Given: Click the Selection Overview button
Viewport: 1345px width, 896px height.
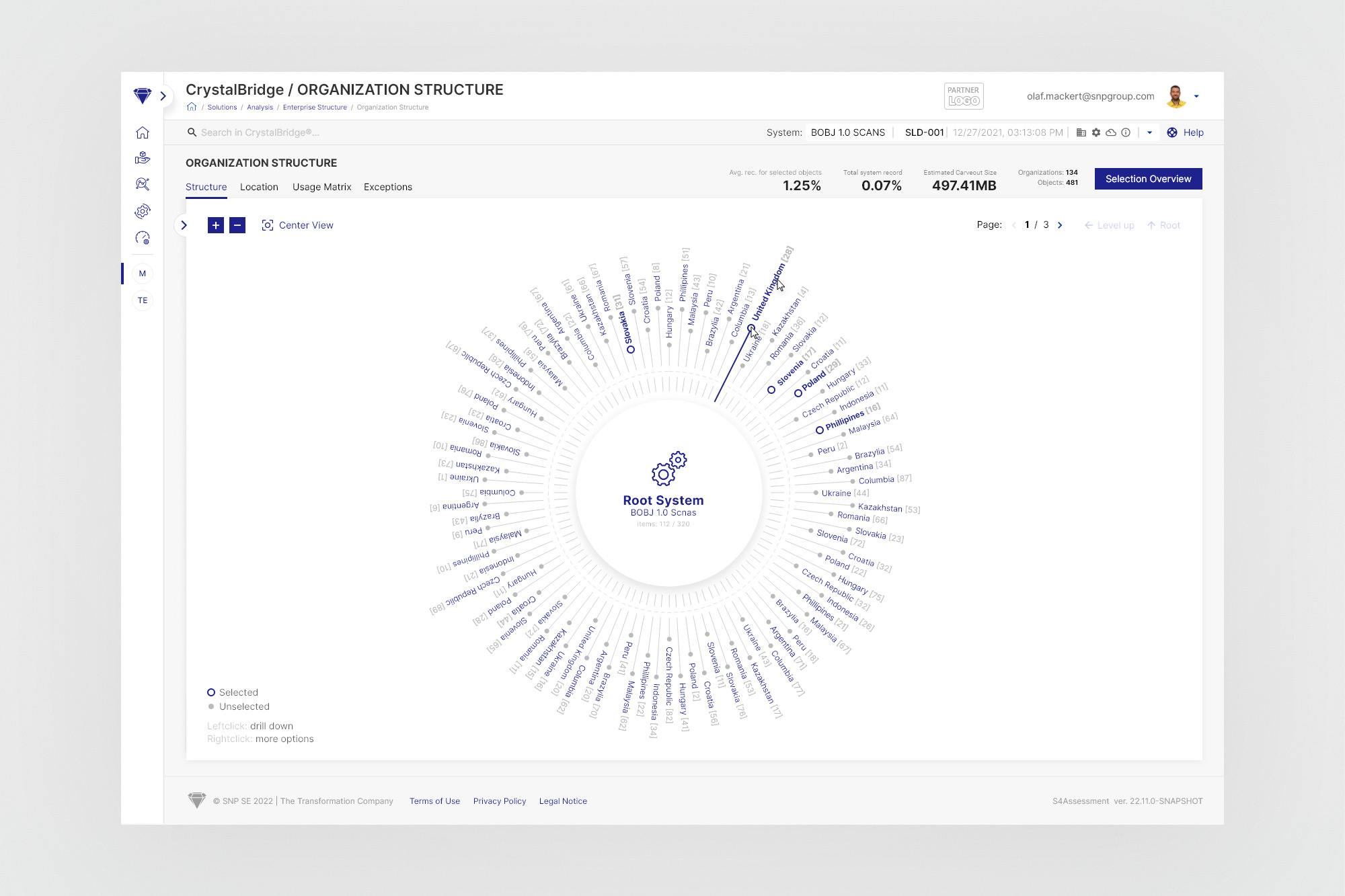Looking at the screenshot, I should [x=1148, y=179].
